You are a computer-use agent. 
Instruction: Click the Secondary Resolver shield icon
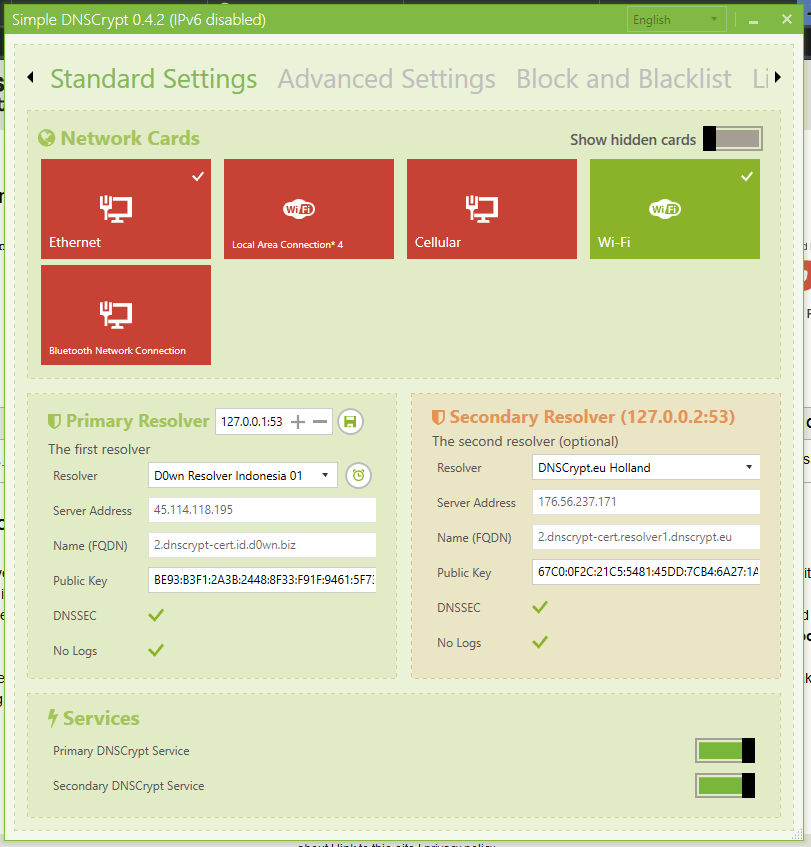tap(438, 417)
